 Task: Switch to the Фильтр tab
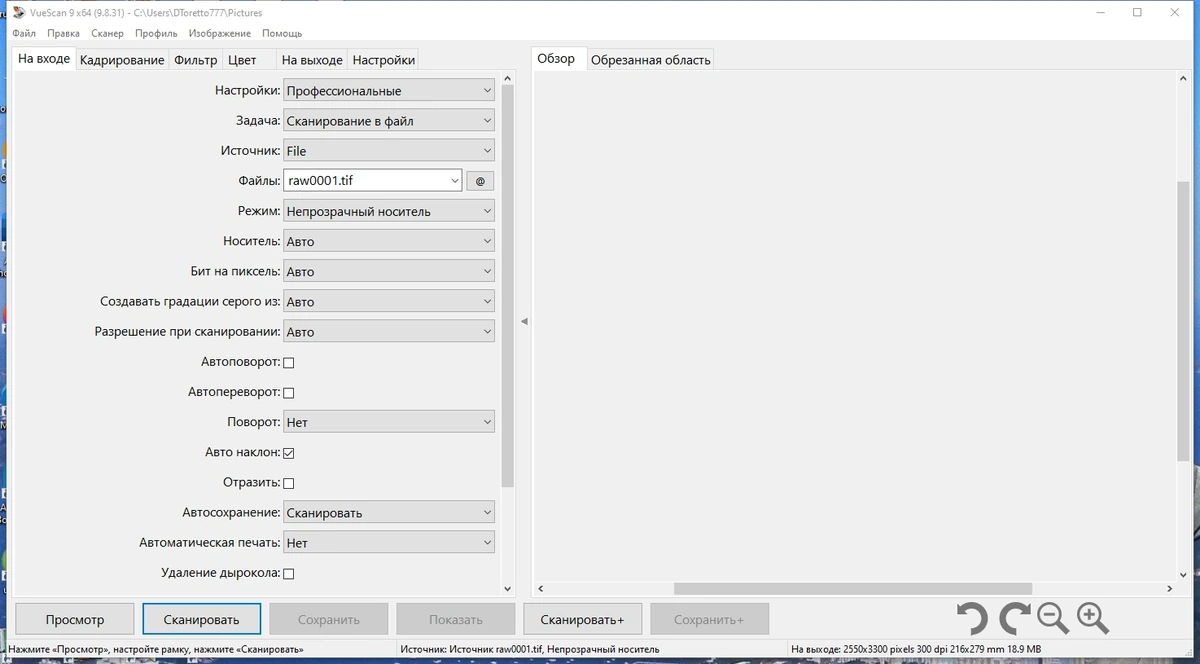click(195, 60)
